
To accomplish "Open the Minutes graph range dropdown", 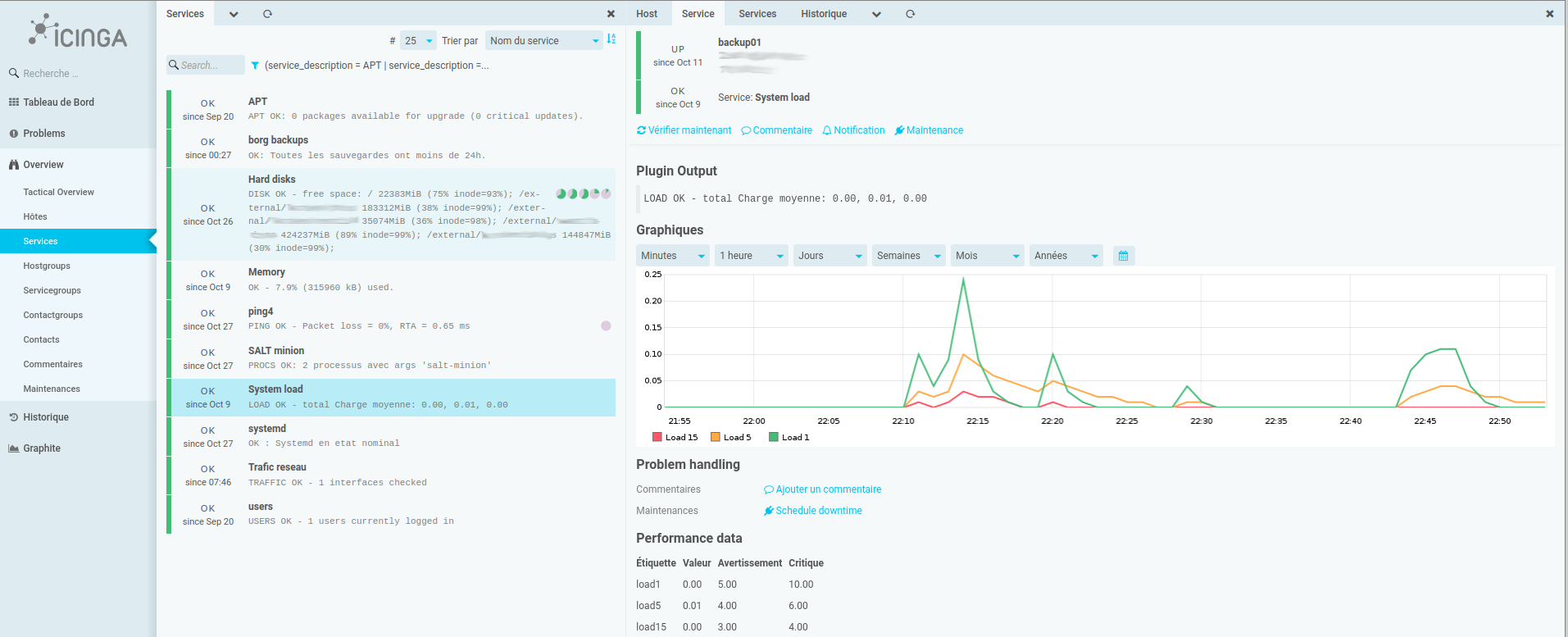I will click(672, 256).
